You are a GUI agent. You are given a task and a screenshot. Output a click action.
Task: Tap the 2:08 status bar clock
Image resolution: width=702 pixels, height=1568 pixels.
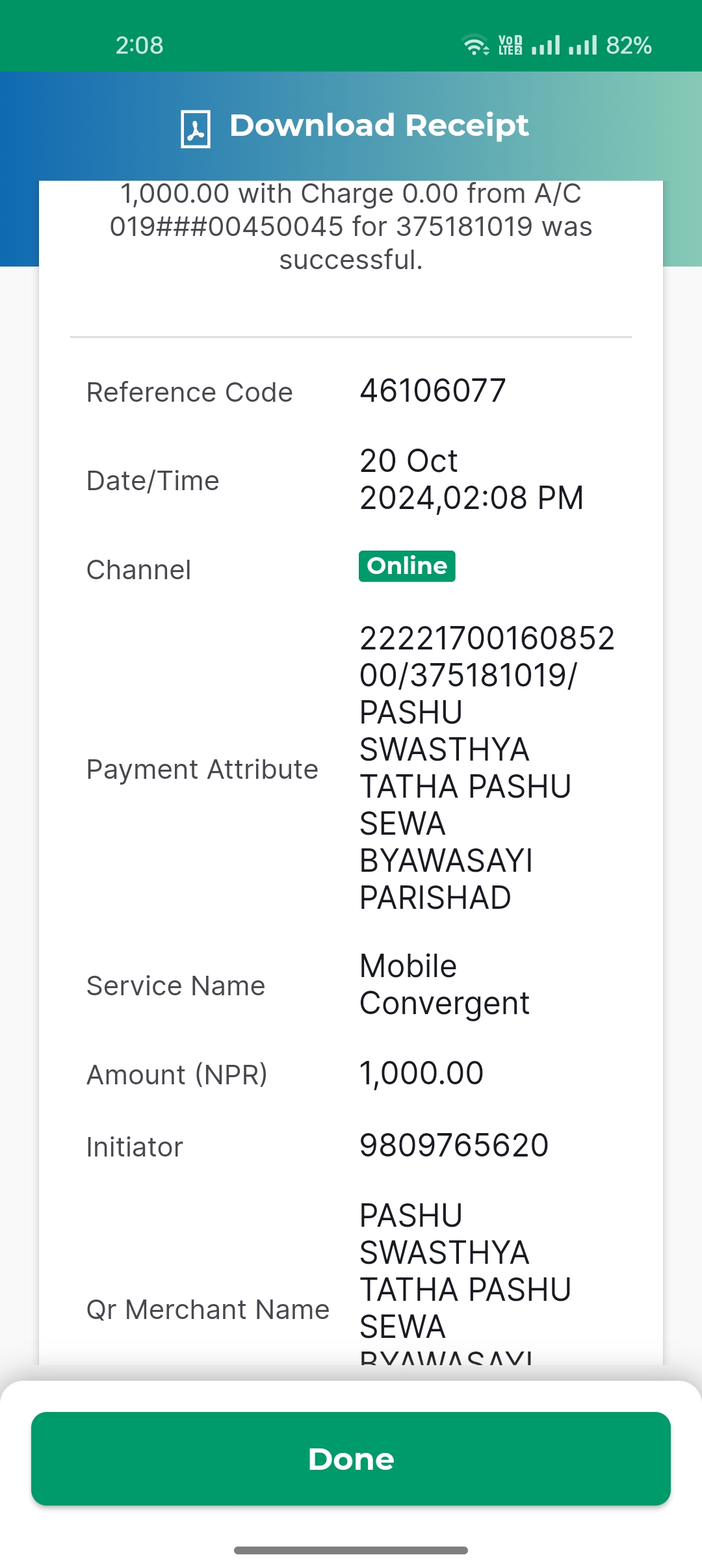click(139, 45)
